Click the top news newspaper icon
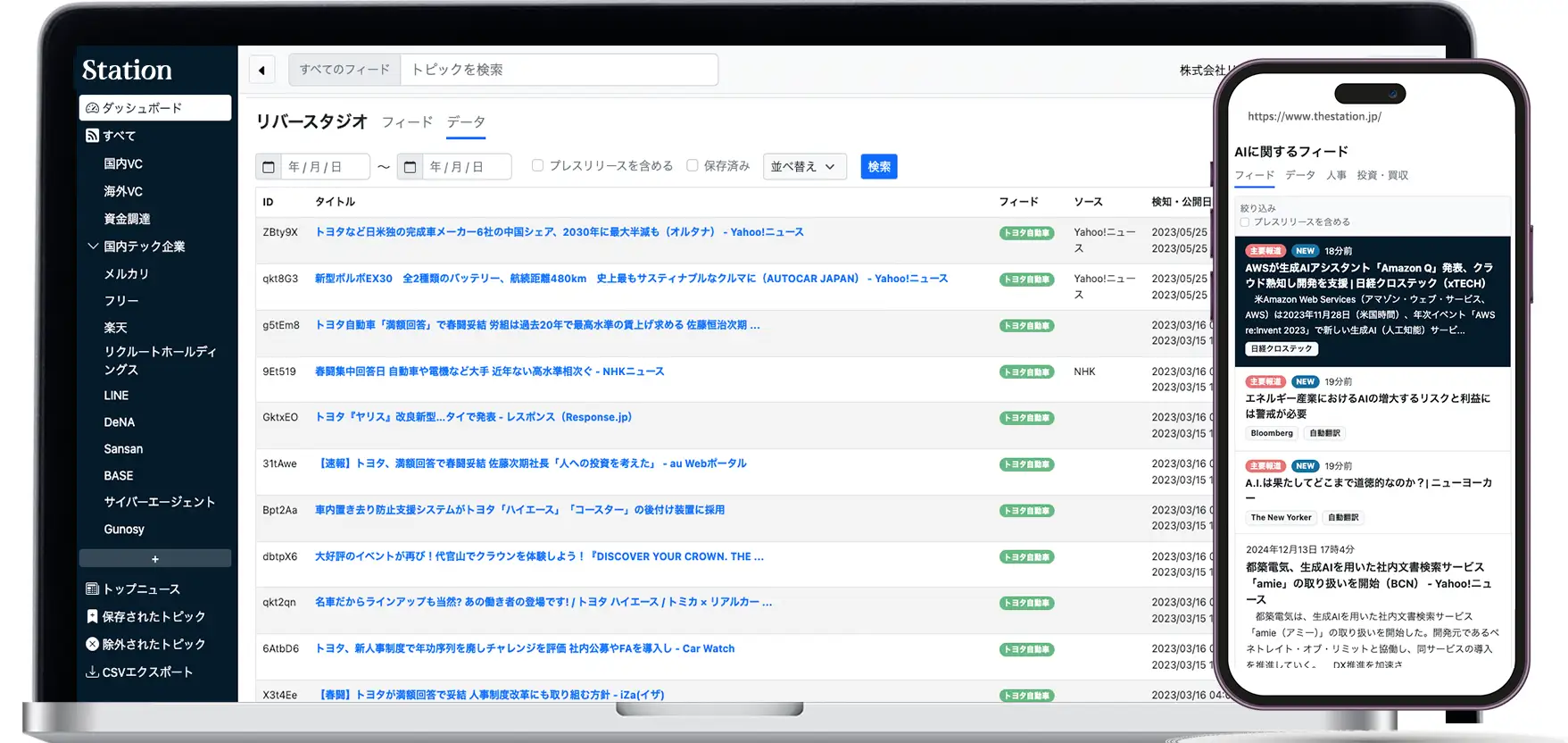The width and height of the screenshot is (1568, 743). point(92,589)
